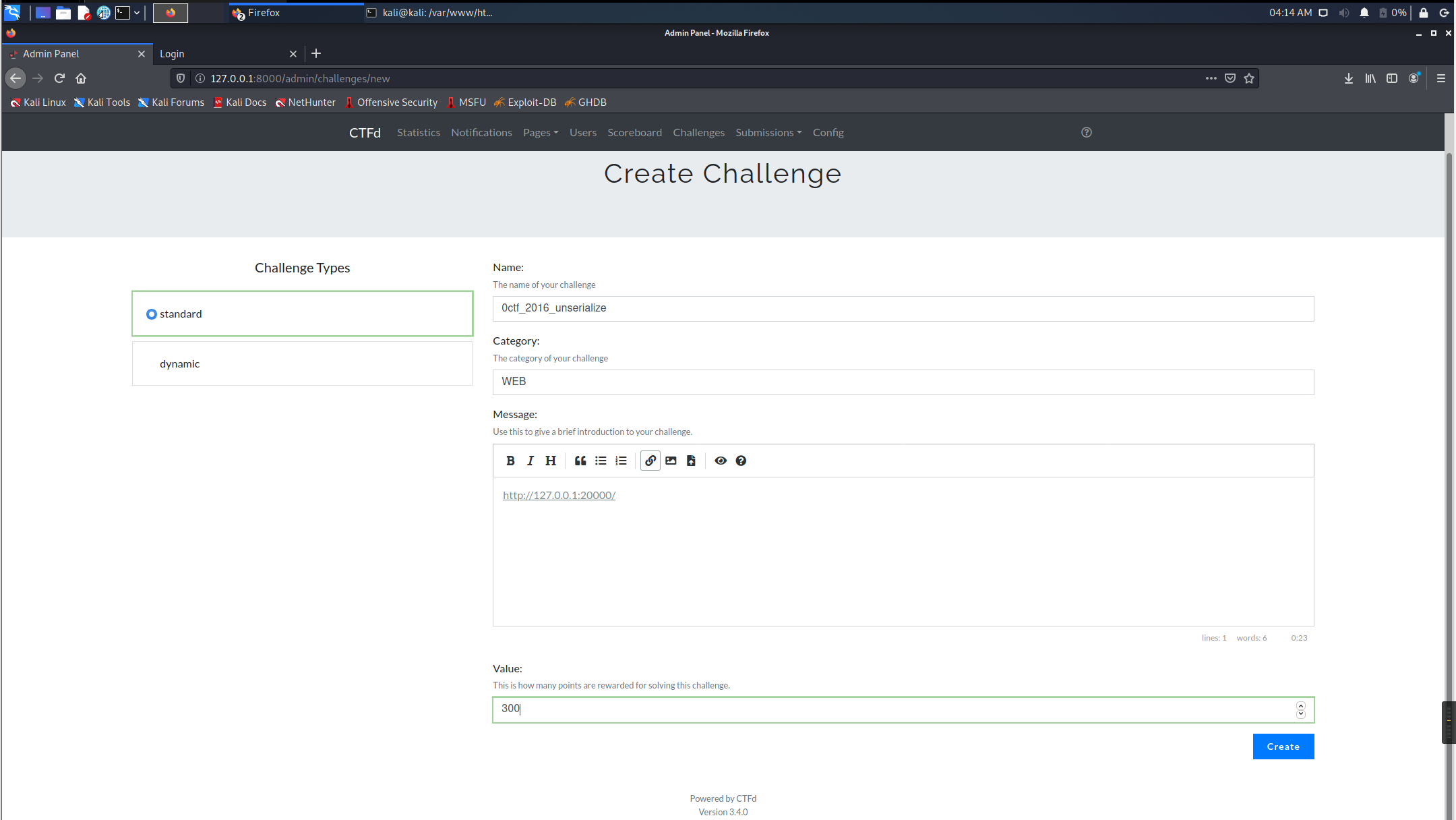The image size is (1456, 820).
Task: Insert heading in message editor
Action: [x=551, y=461]
